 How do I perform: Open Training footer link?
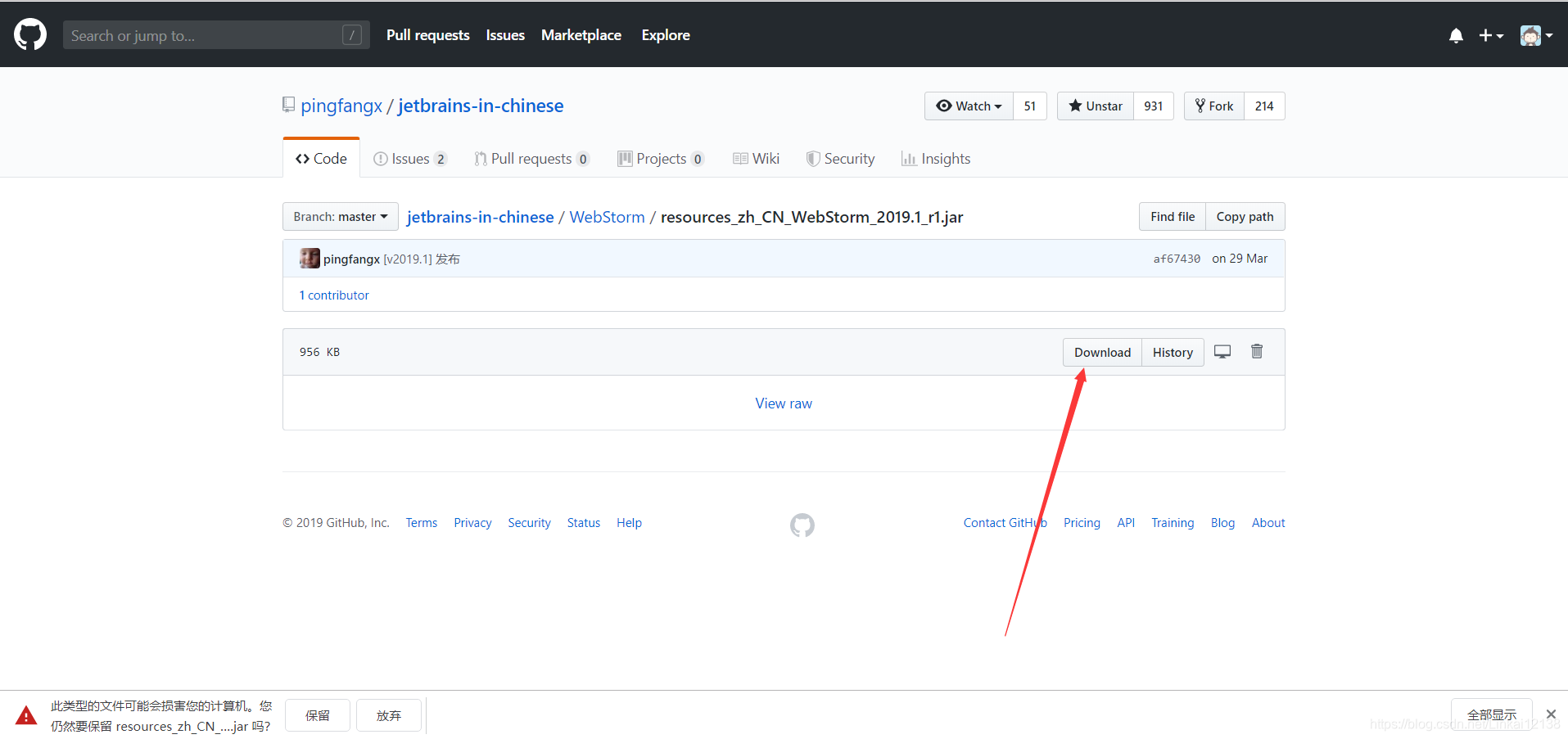(1173, 523)
